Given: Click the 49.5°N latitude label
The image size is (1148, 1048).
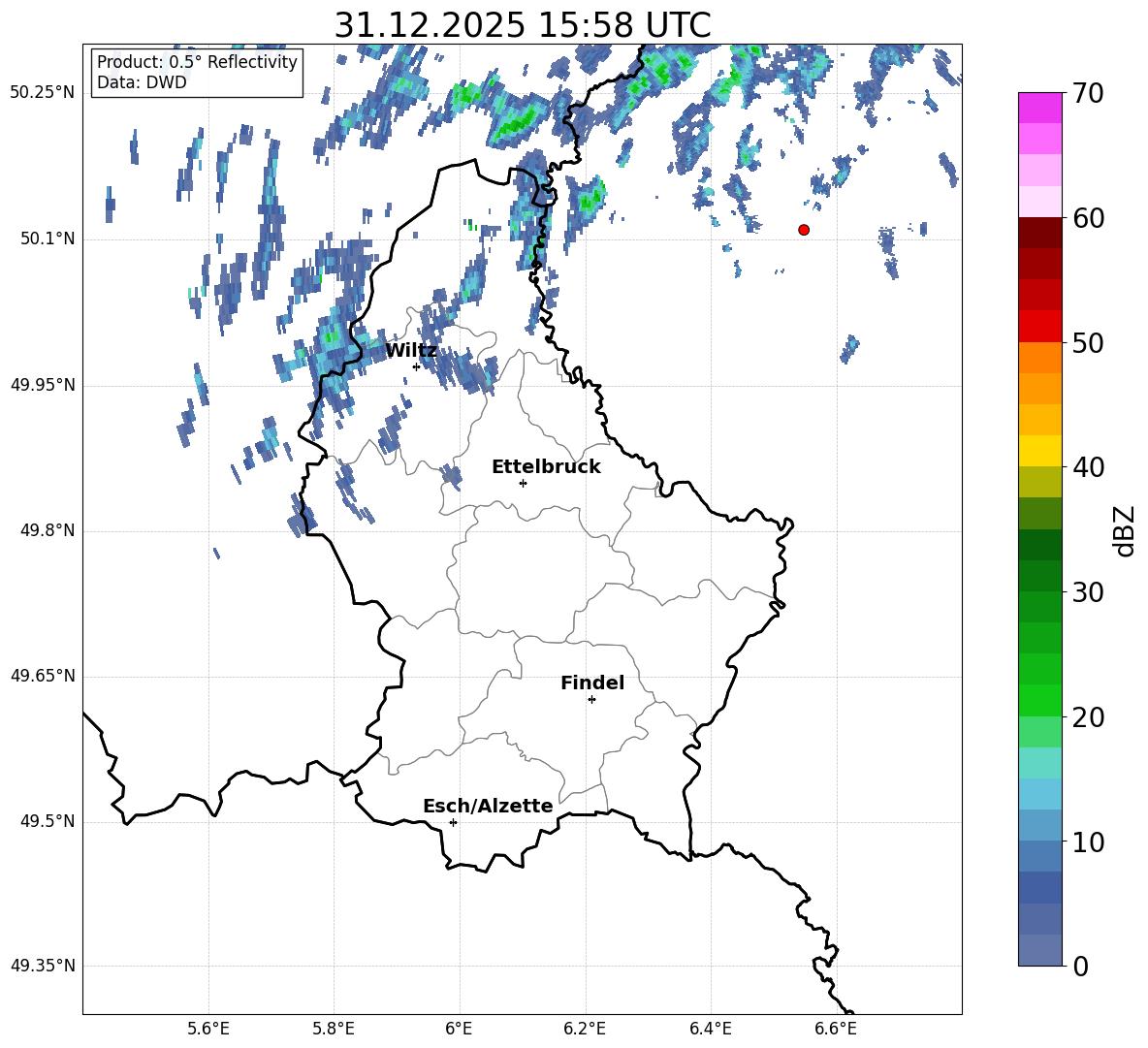Looking at the screenshot, I should (48, 821).
